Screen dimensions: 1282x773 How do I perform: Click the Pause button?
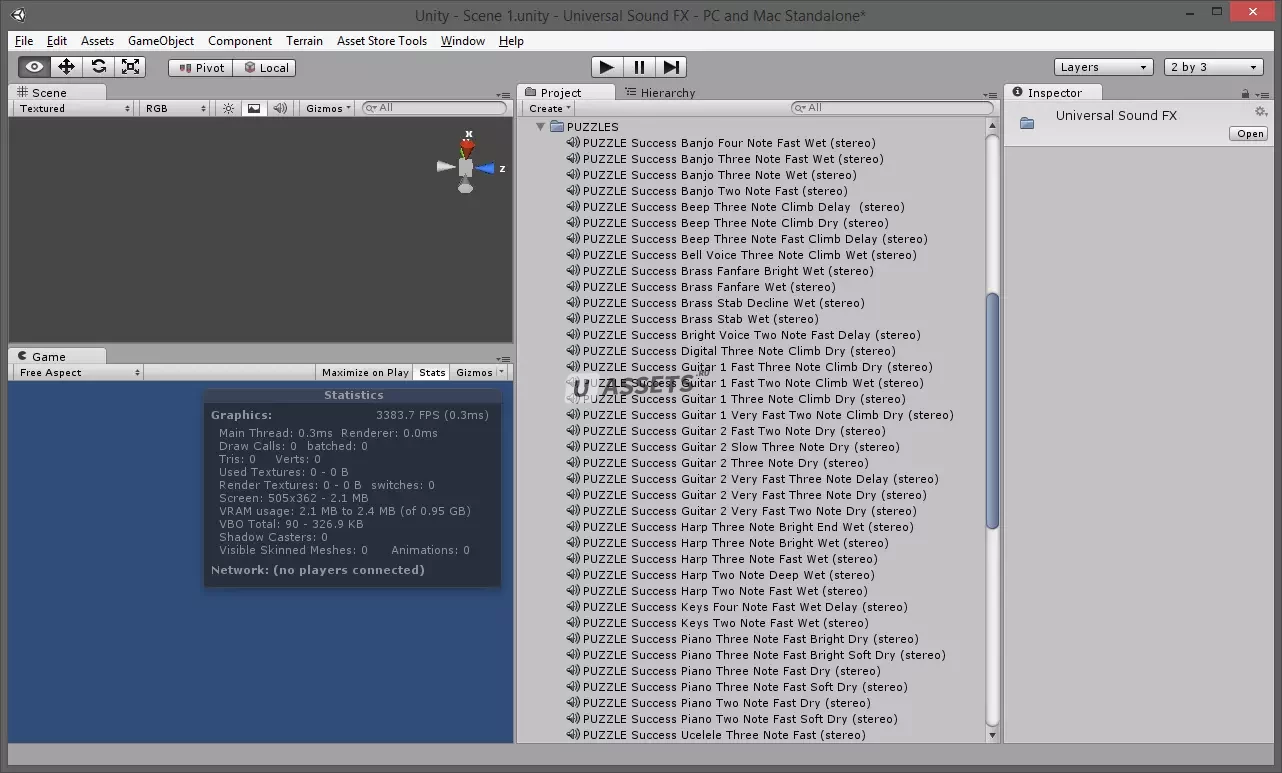click(638, 67)
